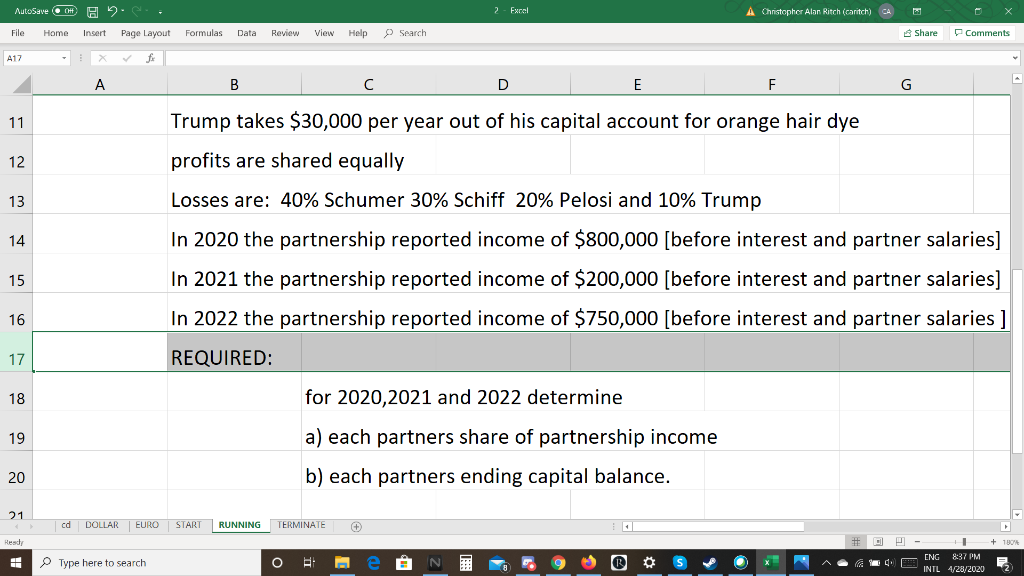The image size is (1024, 576).
Task: Expand the formula bar chevron
Action: 1015,58
